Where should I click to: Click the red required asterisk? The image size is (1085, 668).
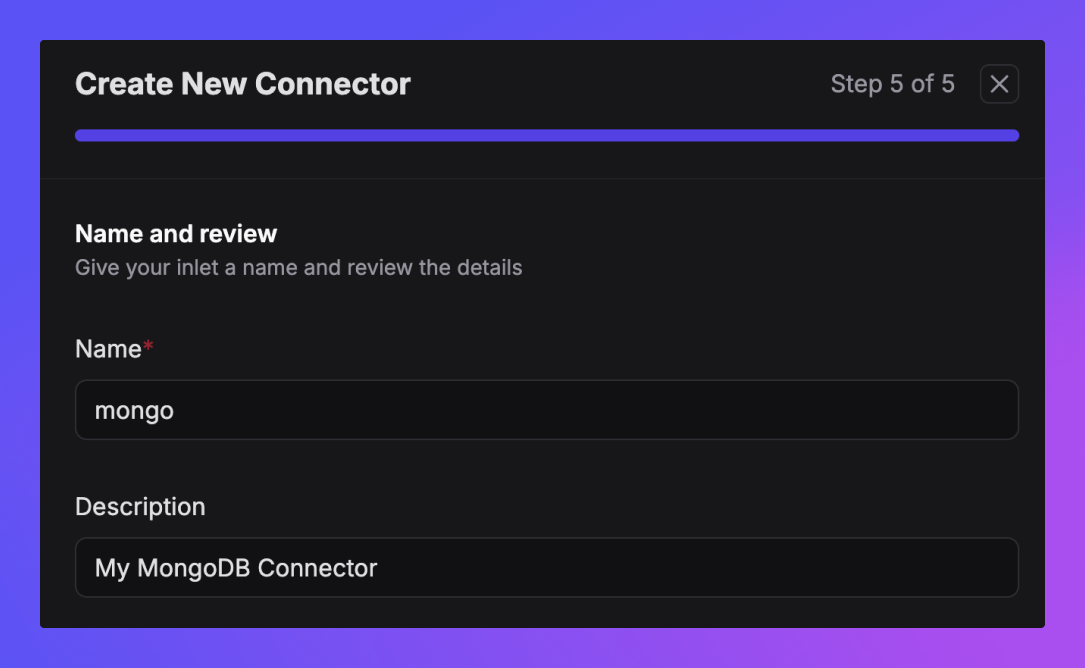tap(148, 345)
